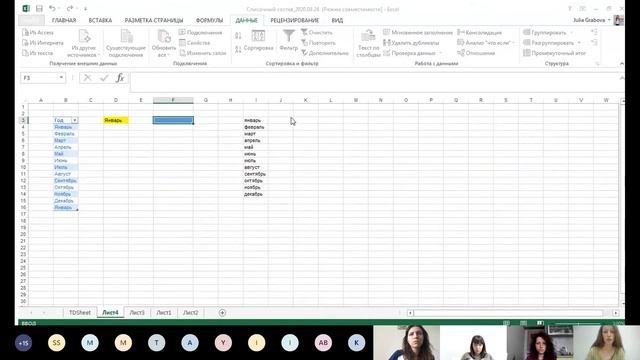Add a new sheet with plus button
Viewport: 640px width, 360px height.
coord(222,313)
